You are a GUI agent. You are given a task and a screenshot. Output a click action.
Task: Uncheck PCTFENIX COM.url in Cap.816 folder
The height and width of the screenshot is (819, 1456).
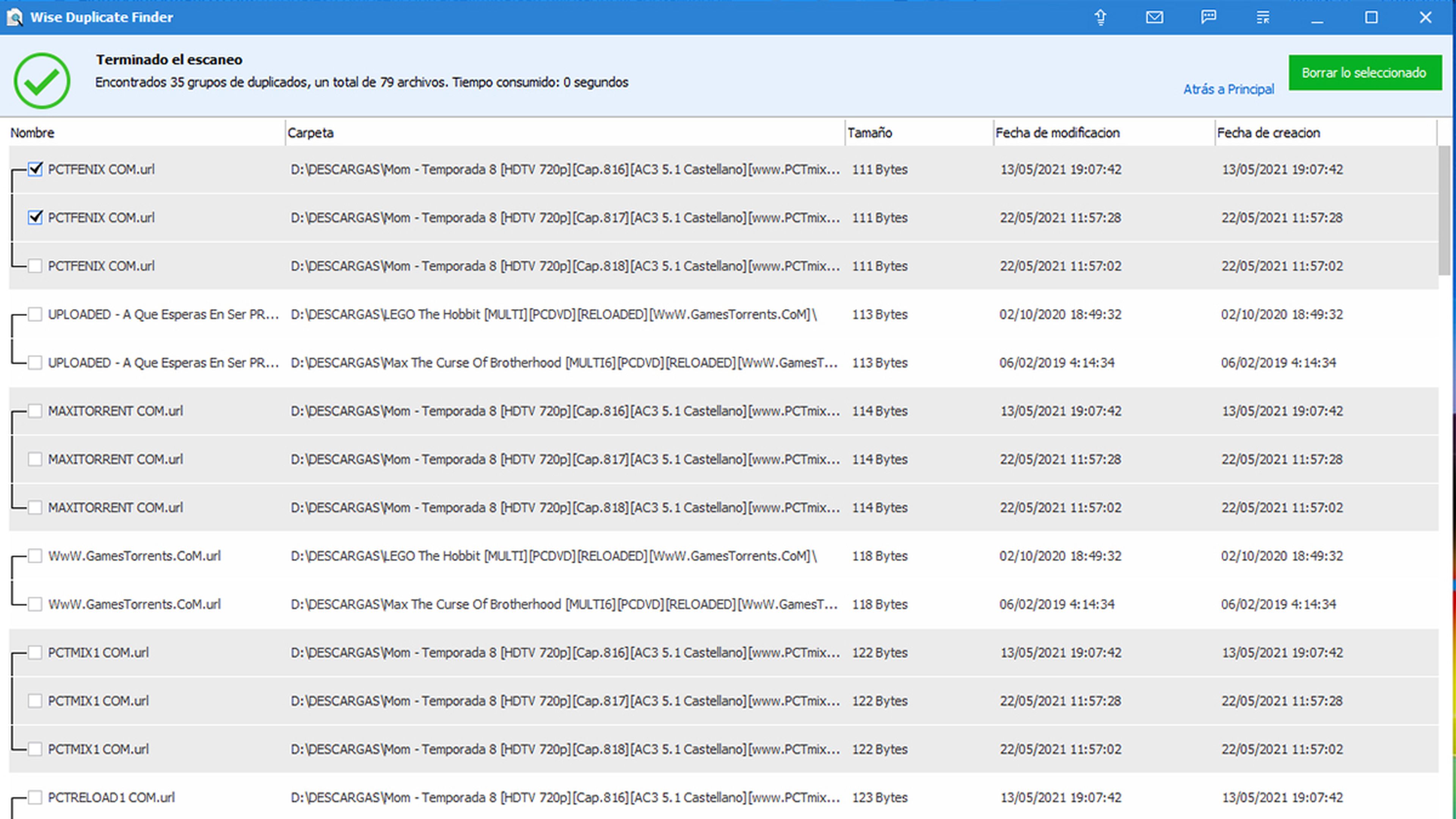35,169
